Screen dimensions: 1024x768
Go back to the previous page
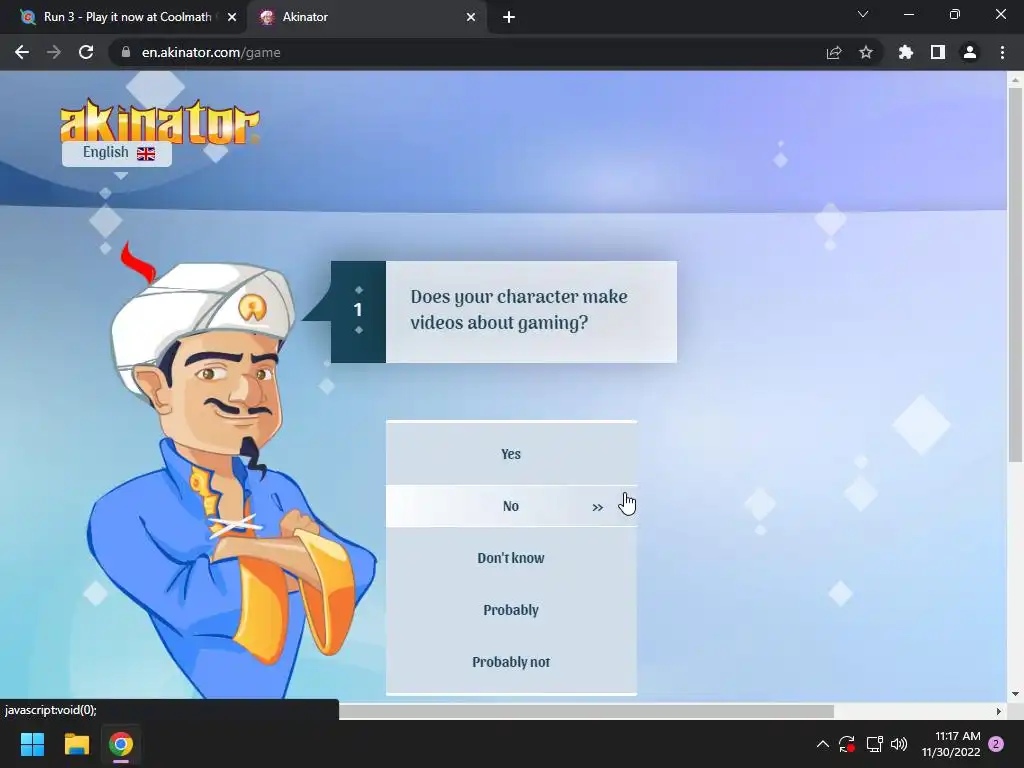[x=22, y=52]
